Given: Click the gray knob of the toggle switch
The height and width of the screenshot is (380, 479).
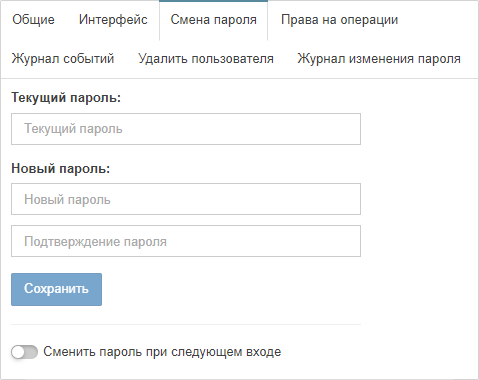Looking at the screenshot, I should click(x=18, y=352).
